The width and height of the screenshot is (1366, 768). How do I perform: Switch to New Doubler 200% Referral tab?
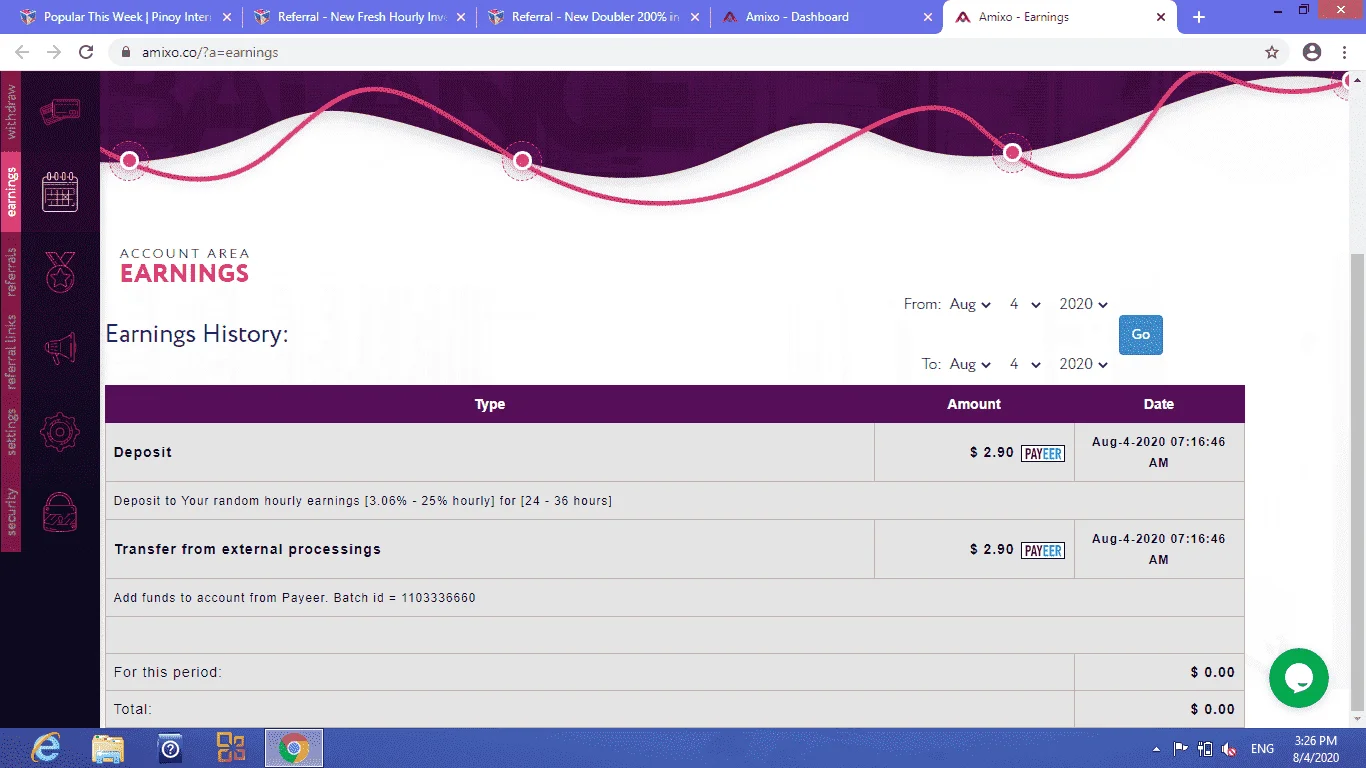click(592, 17)
